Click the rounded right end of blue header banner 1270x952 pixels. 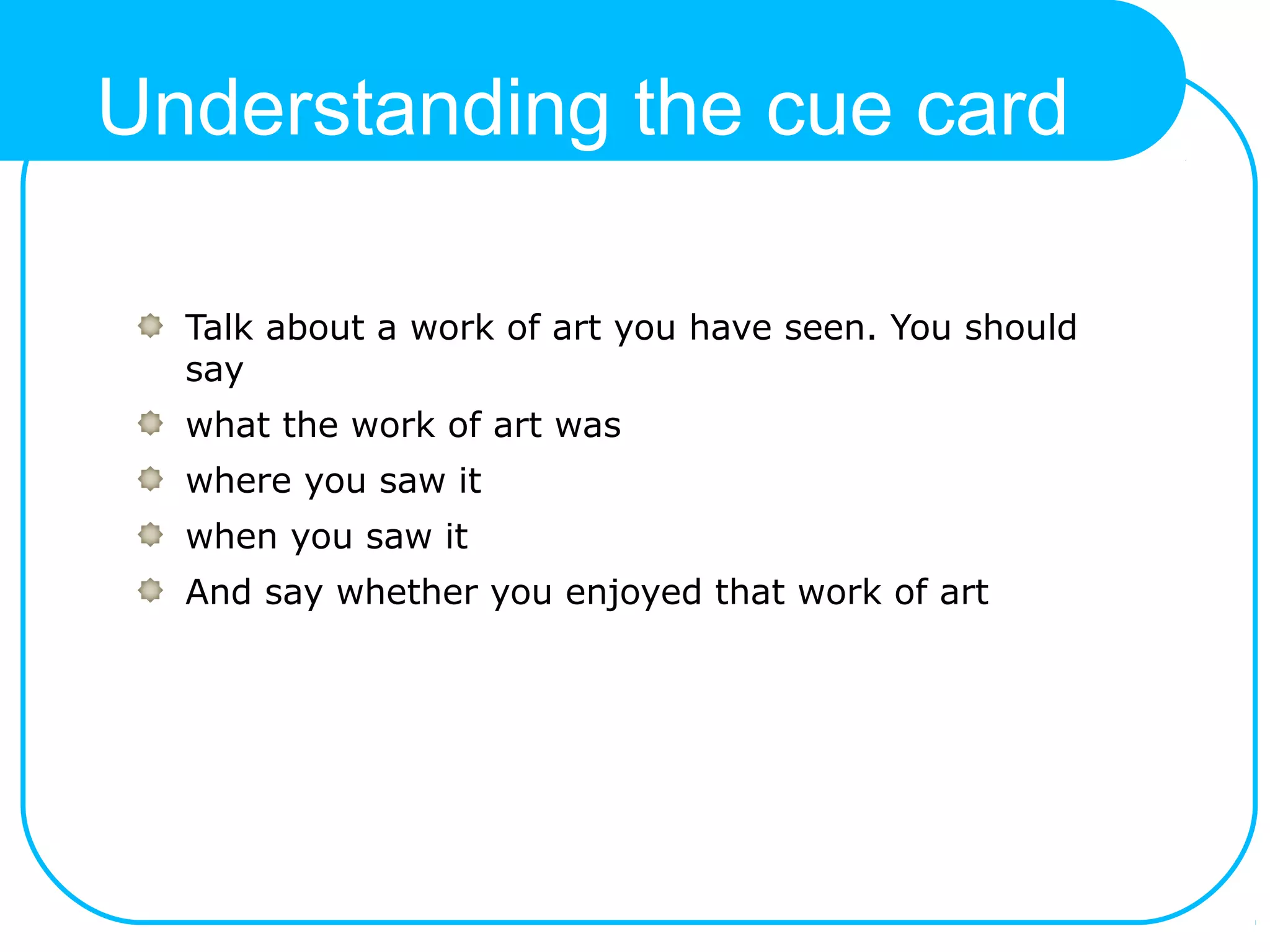pos(1147,81)
